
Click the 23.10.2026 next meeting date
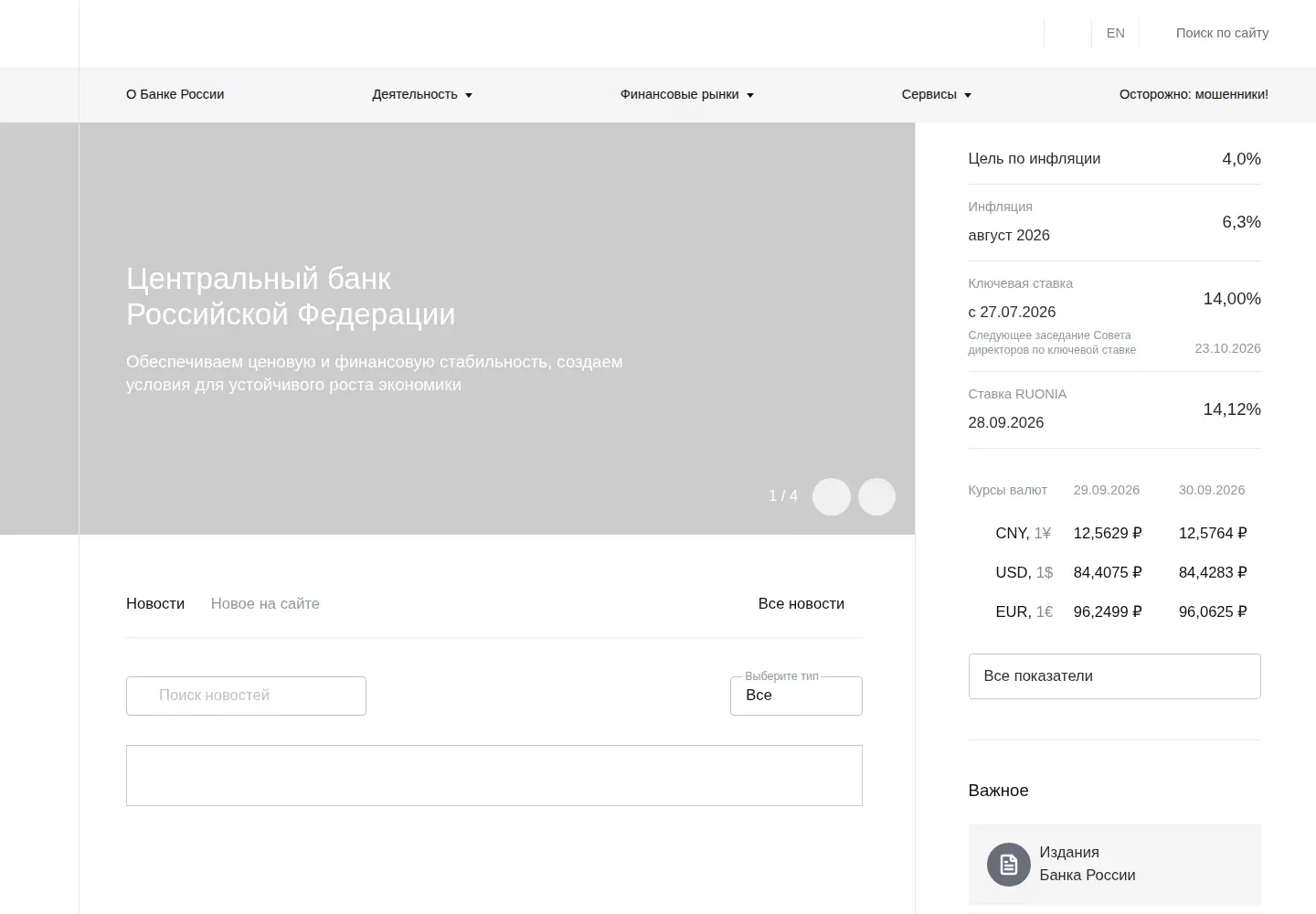1228,348
